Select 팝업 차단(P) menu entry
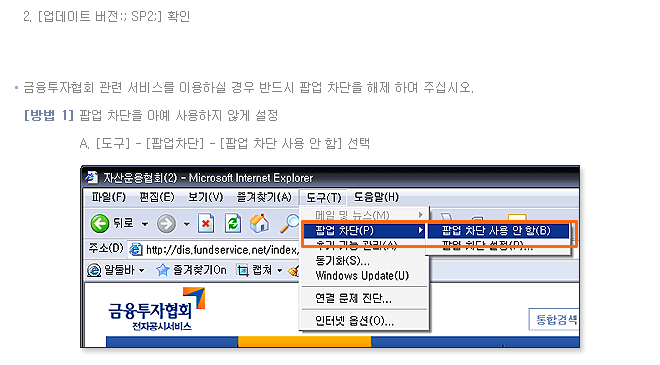Screen dimensions: 660x365 tap(364, 230)
